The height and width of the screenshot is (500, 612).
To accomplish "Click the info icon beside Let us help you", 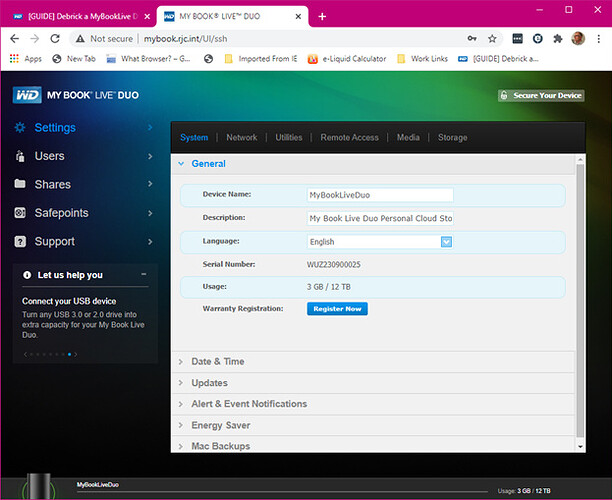I will pyautogui.click(x=27, y=275).
